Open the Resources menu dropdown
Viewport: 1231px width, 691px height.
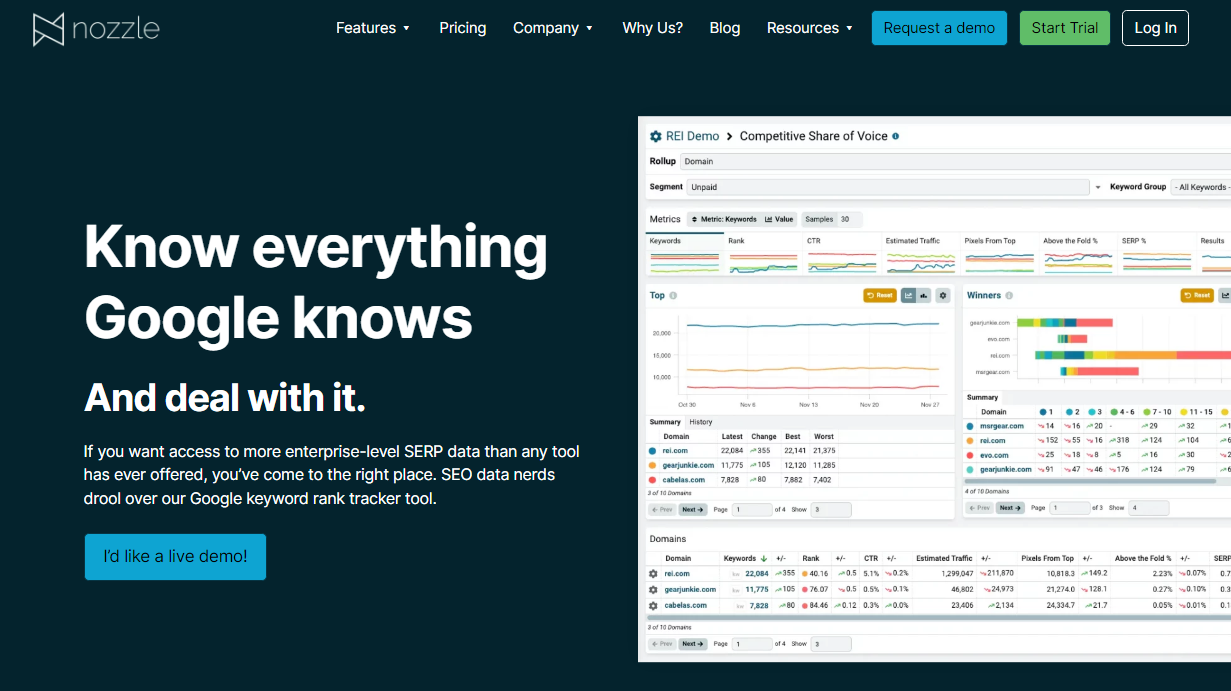810,28
